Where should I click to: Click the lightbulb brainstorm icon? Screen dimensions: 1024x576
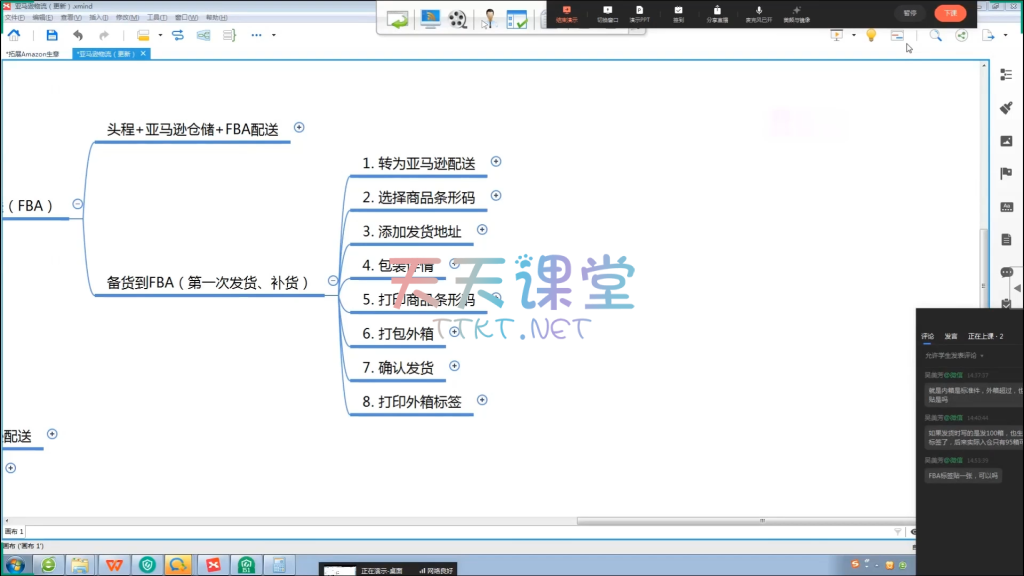pyautogui.click(x=871, y=35)
